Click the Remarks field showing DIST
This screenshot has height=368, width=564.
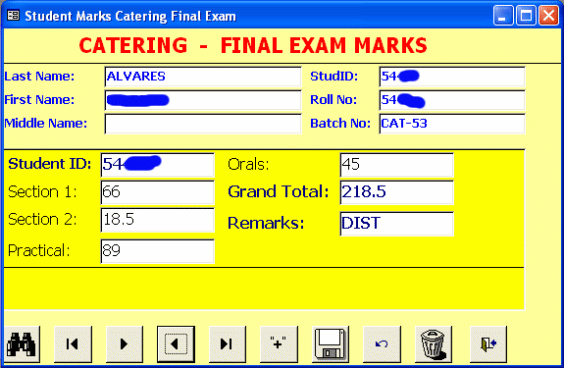coord(397,224)
